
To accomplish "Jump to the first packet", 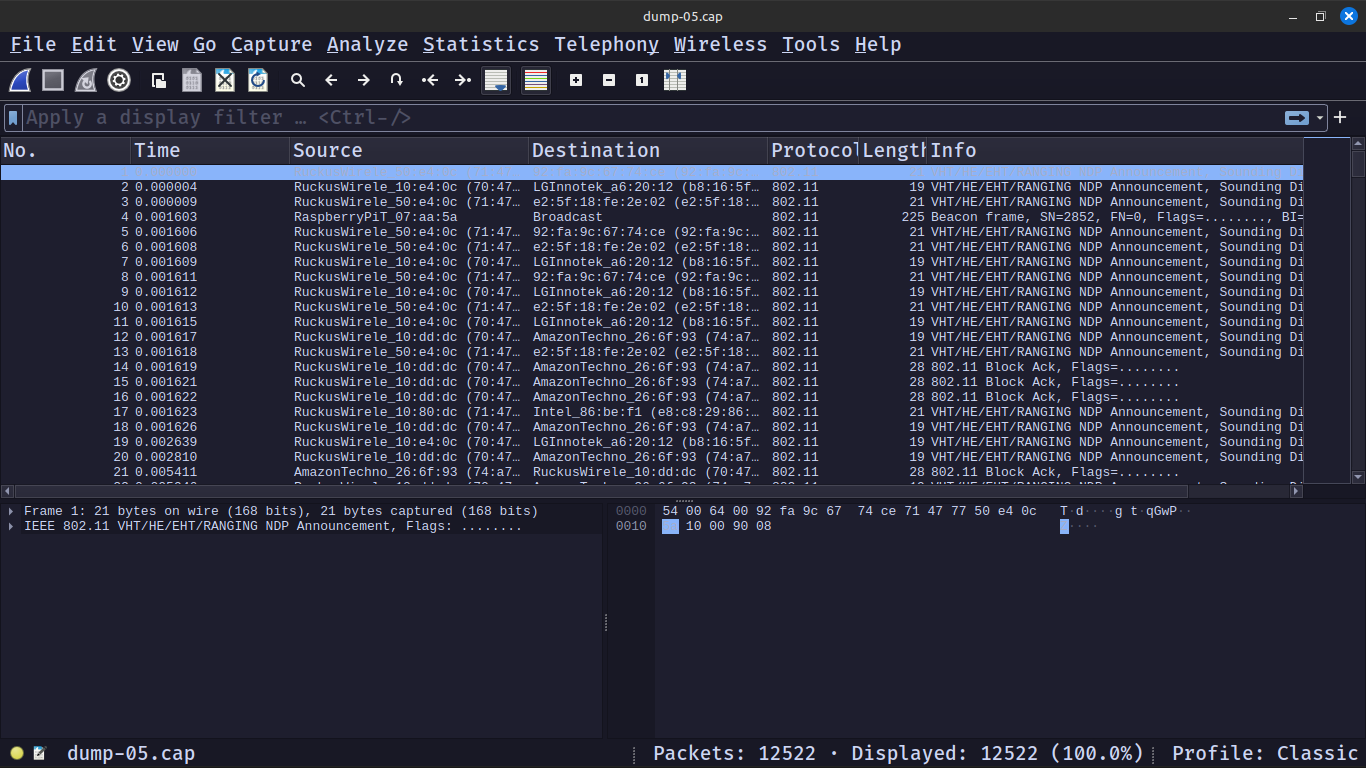I will tap(430, 80).
